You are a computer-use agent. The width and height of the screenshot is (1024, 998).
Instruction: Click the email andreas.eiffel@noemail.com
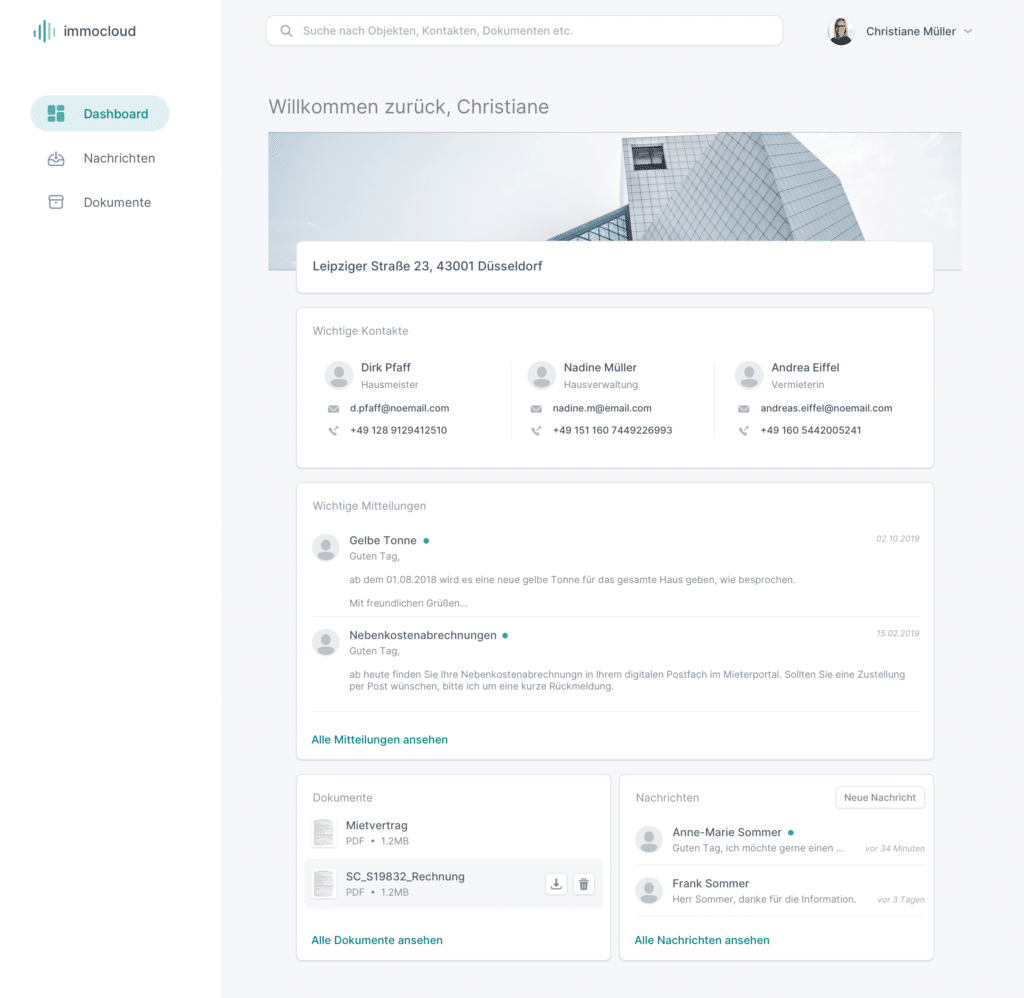[826, 408]
